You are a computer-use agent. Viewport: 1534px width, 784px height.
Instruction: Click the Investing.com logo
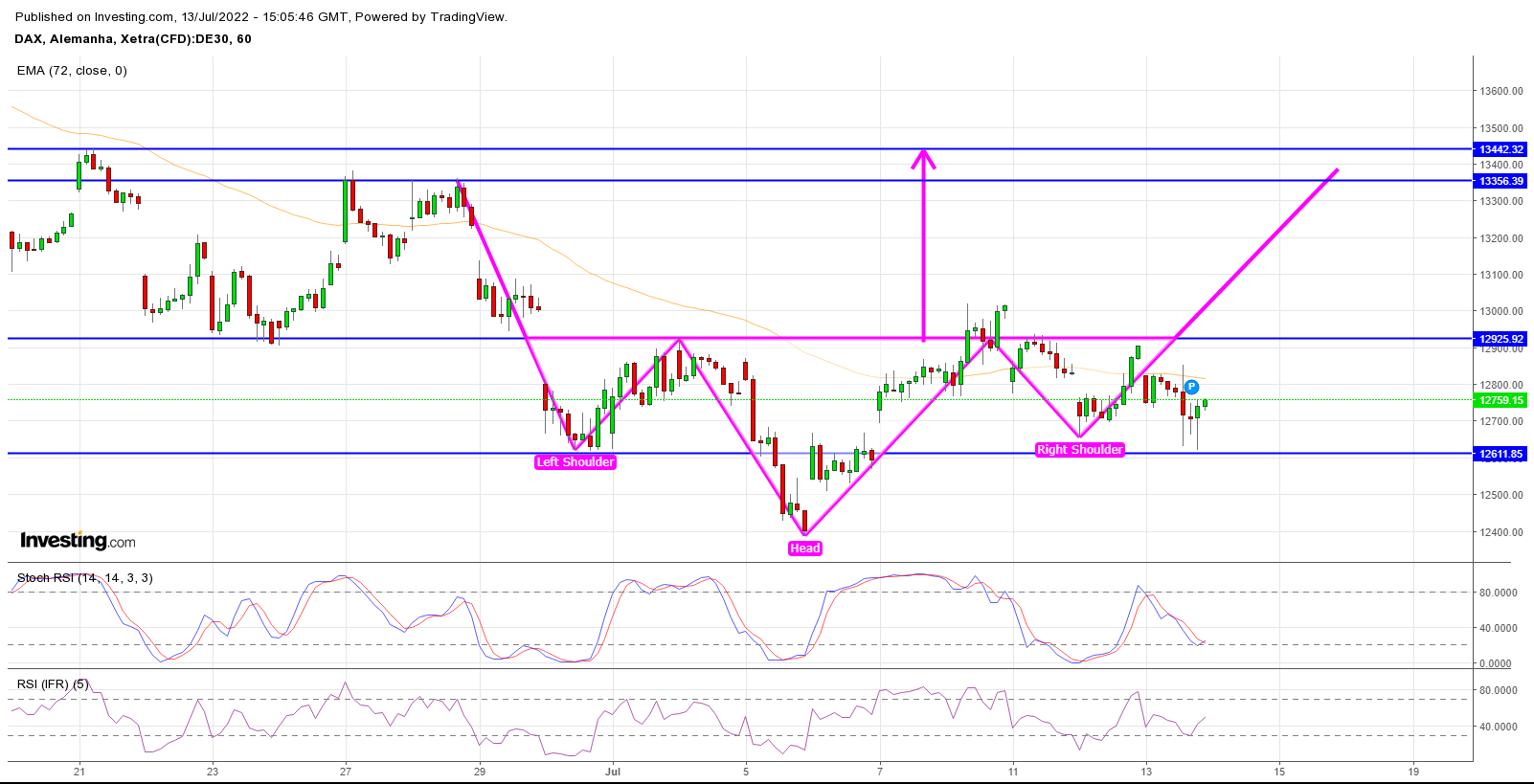pos(78,541)
